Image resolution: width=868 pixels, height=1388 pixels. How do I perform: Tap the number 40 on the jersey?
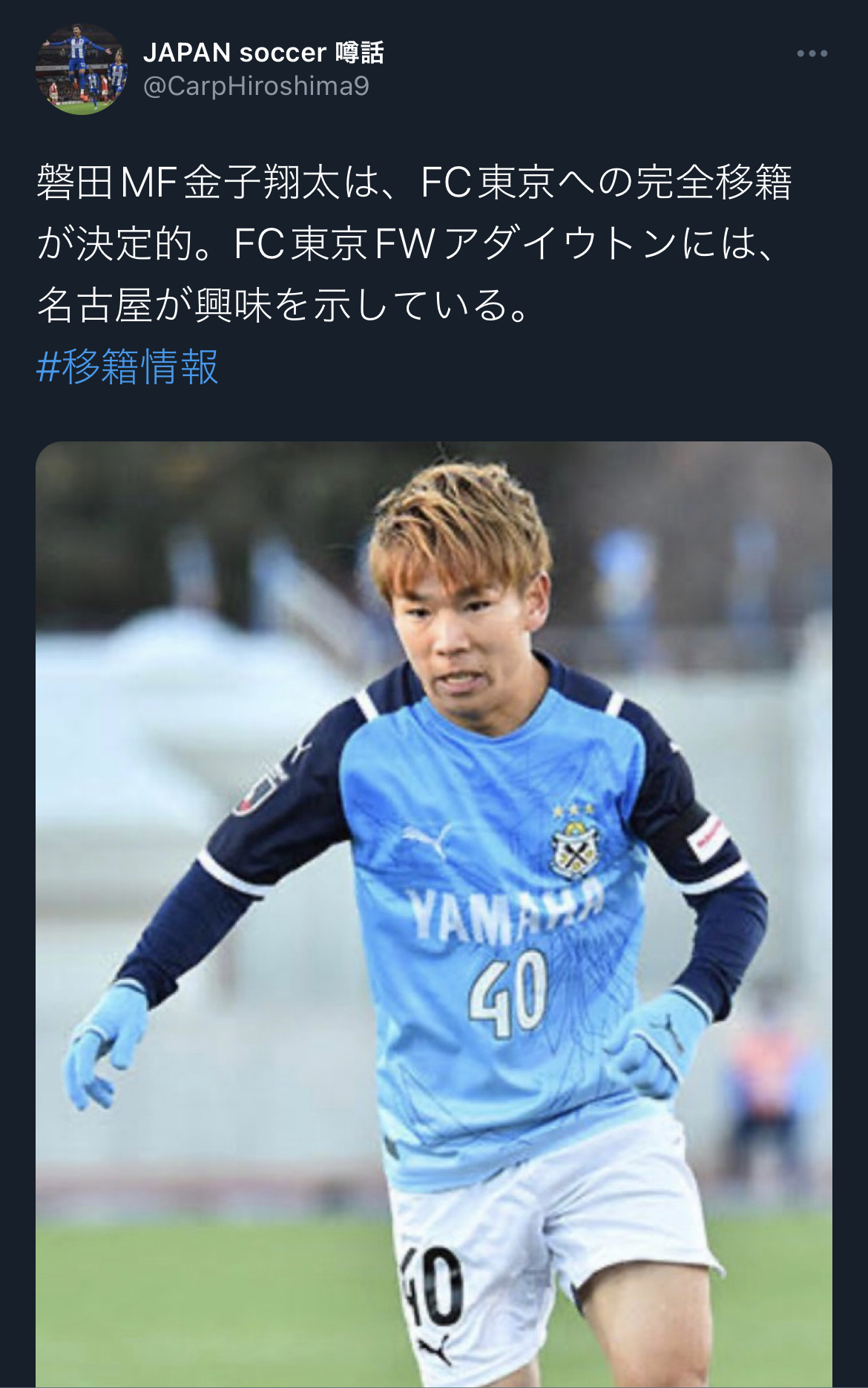coord(509,992)
